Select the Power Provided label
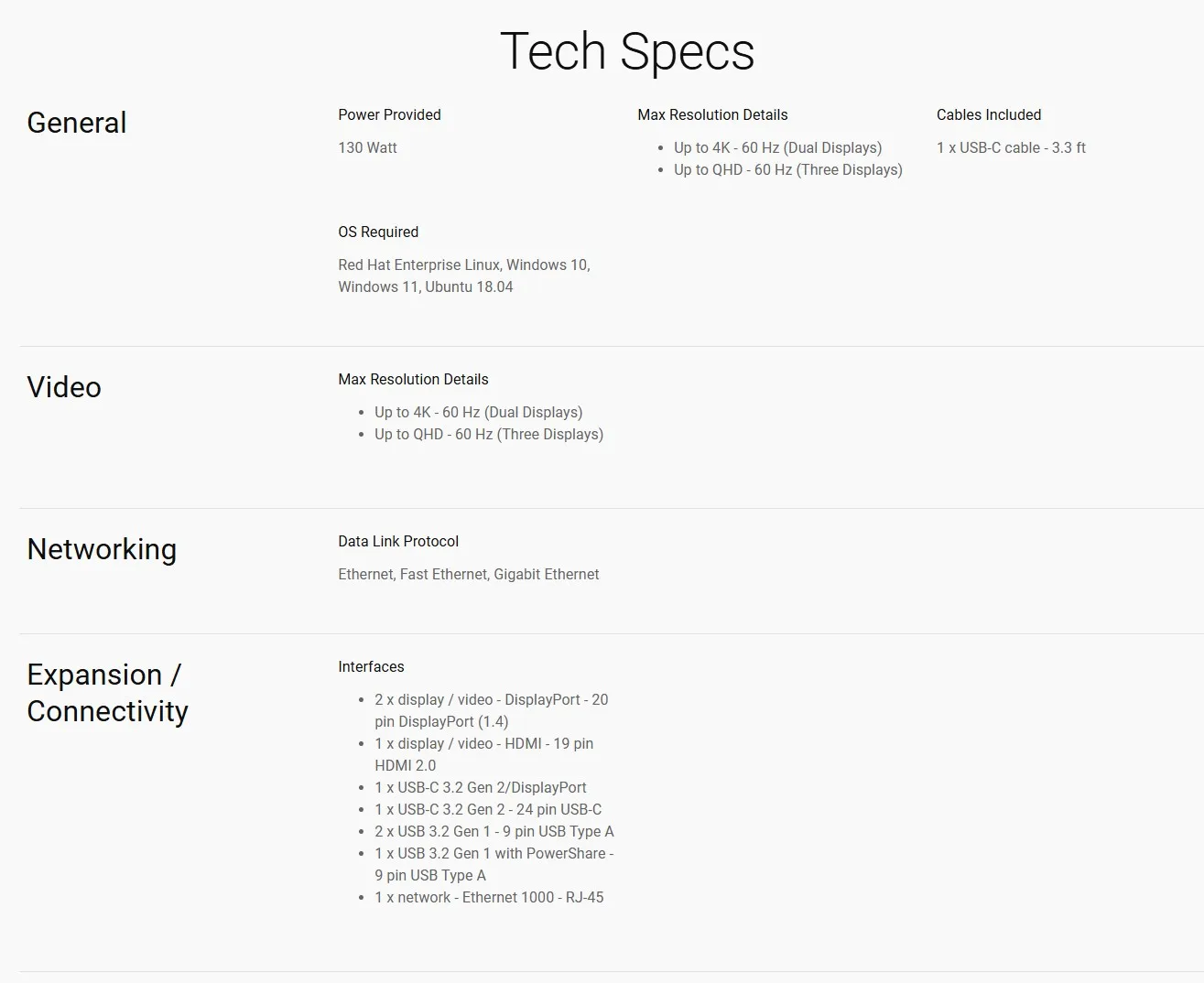 [389, 114]
